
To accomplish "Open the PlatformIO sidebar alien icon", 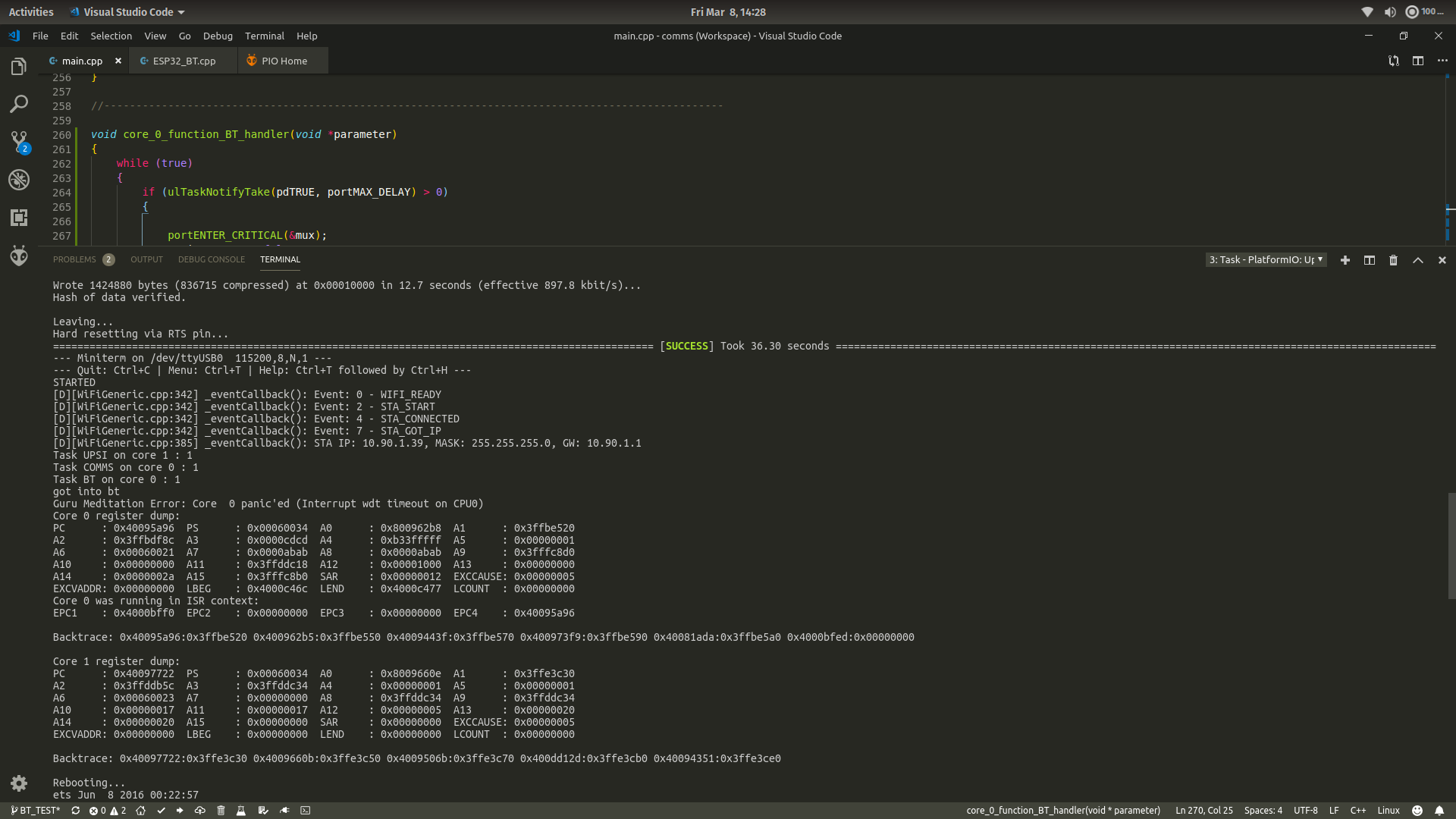I will [18, 256].
